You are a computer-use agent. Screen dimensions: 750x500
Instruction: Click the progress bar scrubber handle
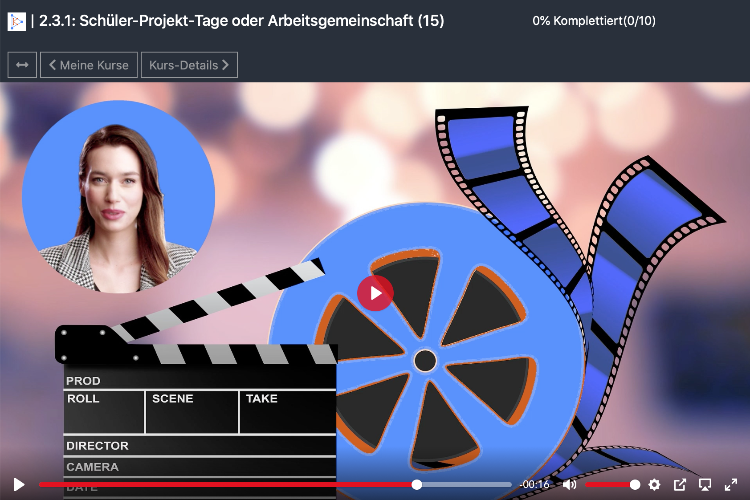point(417,485)
